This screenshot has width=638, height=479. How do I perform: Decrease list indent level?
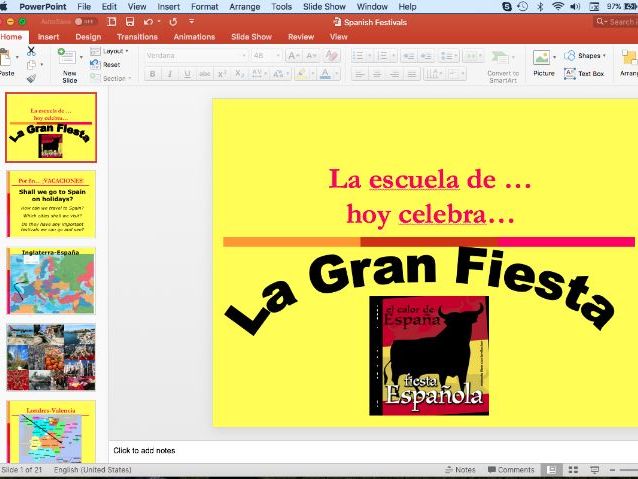(409, 56)
